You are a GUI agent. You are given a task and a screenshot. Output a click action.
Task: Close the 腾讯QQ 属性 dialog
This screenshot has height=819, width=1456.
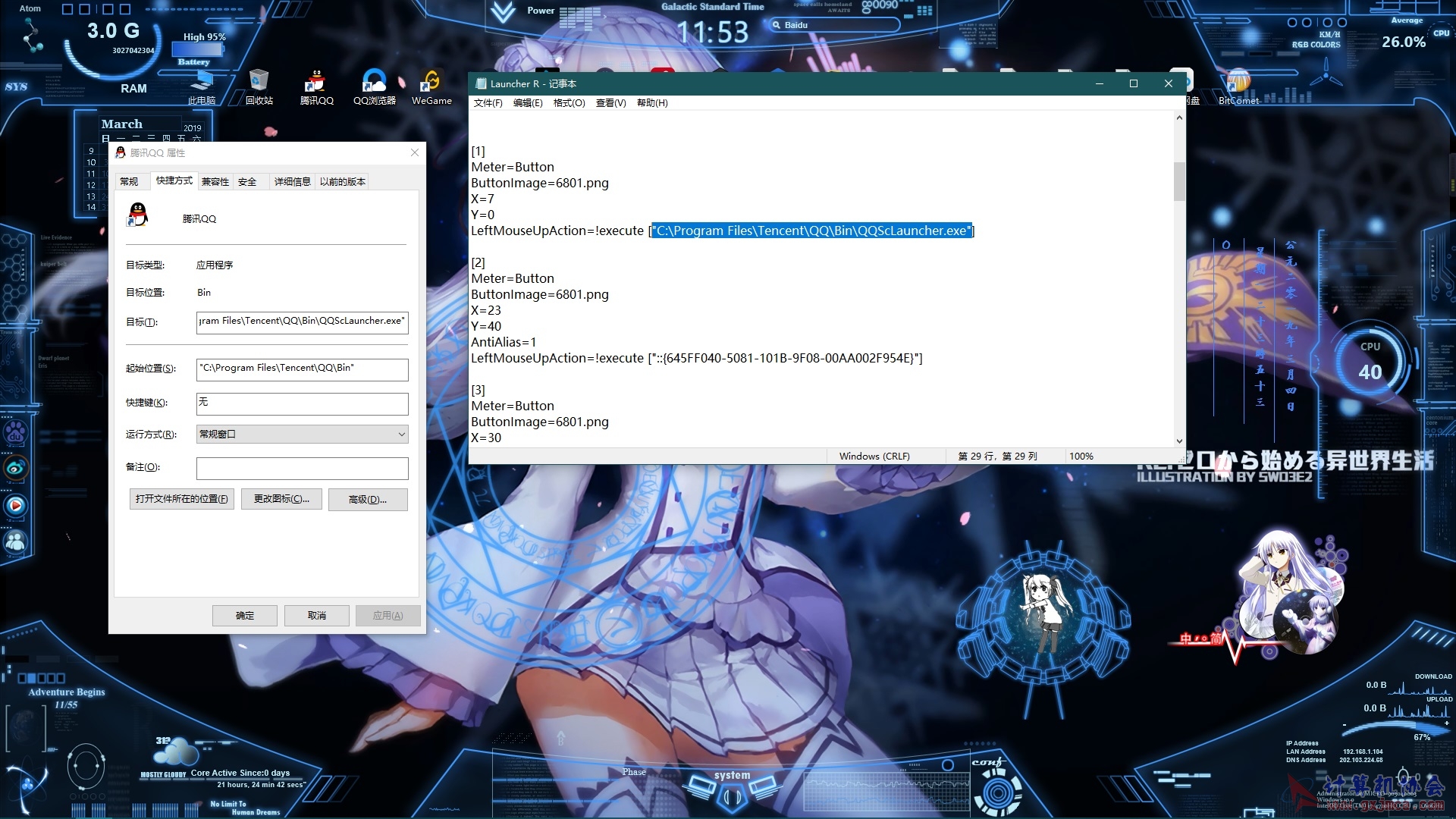coord(415,152)
